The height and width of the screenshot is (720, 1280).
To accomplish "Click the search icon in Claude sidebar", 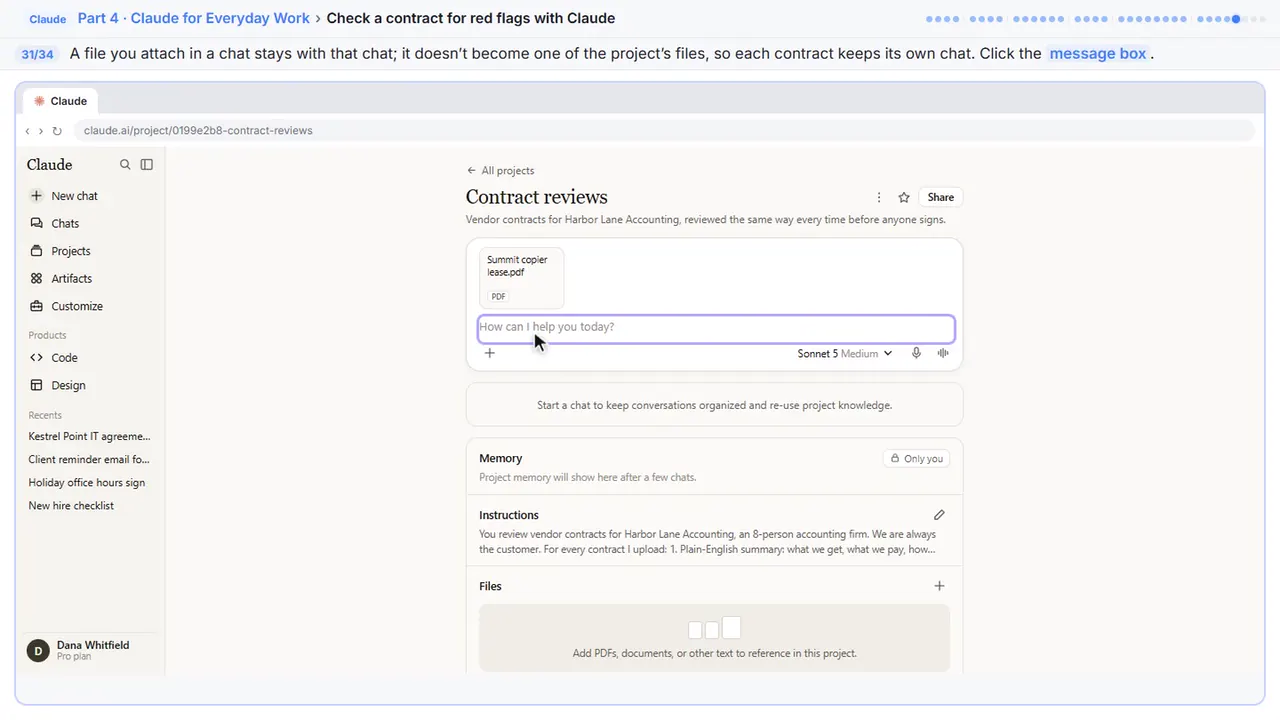I will click(x=125, y=165).
